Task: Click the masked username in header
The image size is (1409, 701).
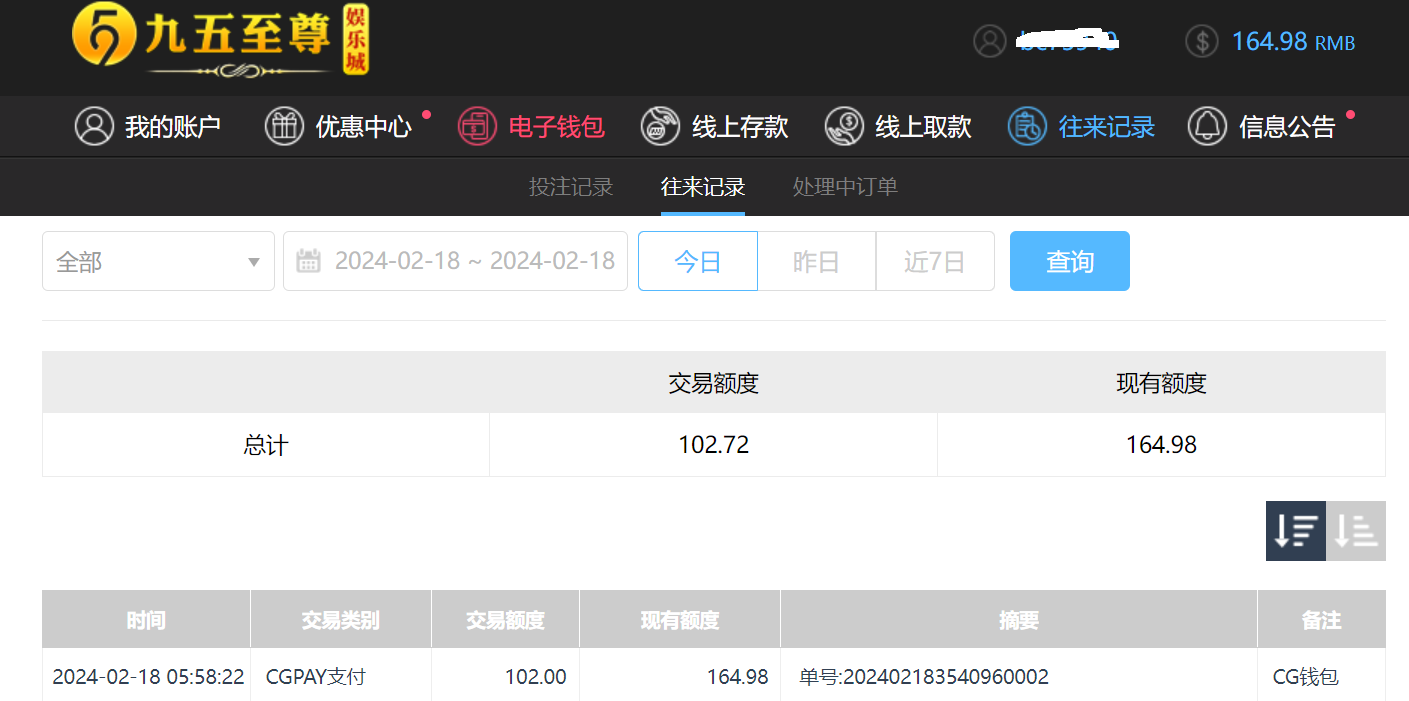Action: coord(1067,41)
